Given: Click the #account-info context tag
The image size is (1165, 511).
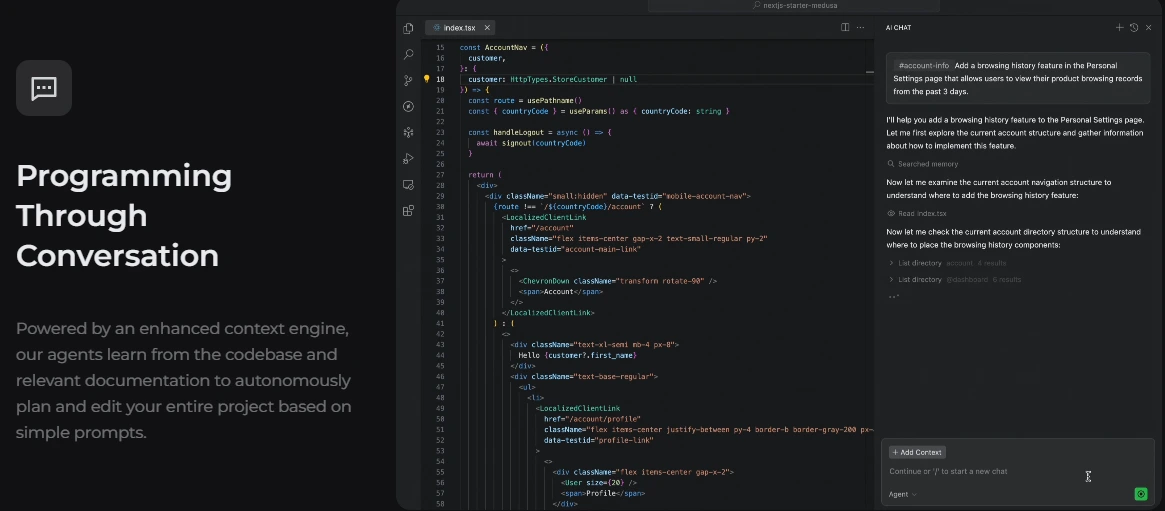Looking at the screenshot, I should (924, 65).
